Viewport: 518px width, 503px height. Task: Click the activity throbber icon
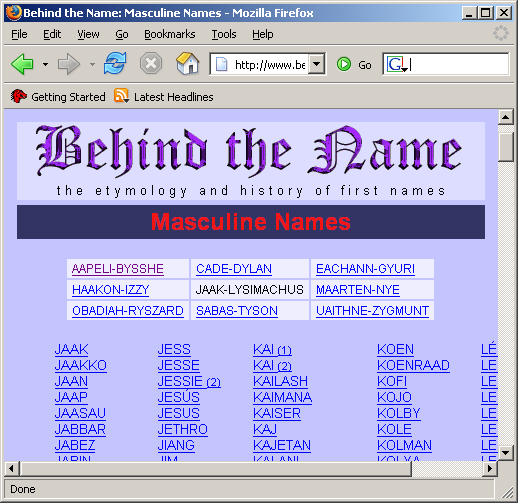pos(501,33)
